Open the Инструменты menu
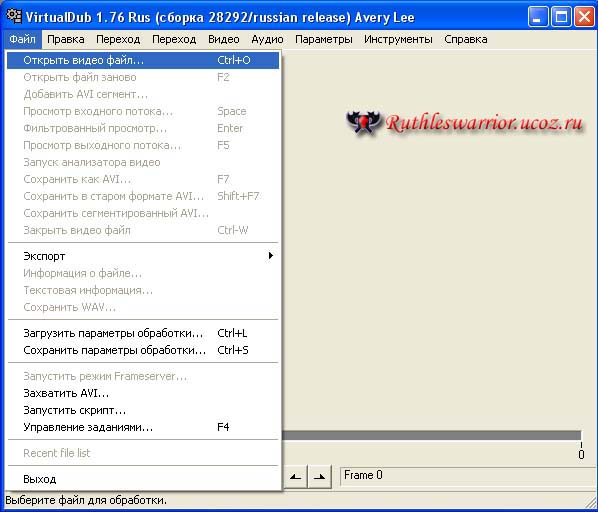This screenshot has width=598, height=512. click(398, 39)
